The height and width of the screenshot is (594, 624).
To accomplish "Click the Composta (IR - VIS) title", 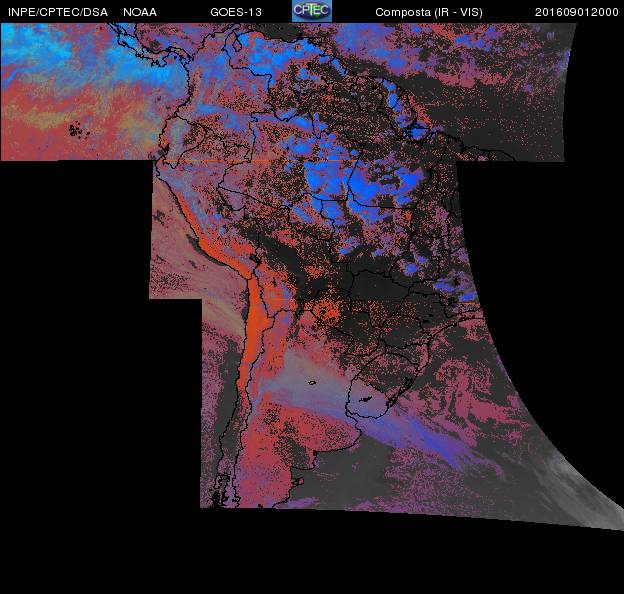I will point(429,12).
